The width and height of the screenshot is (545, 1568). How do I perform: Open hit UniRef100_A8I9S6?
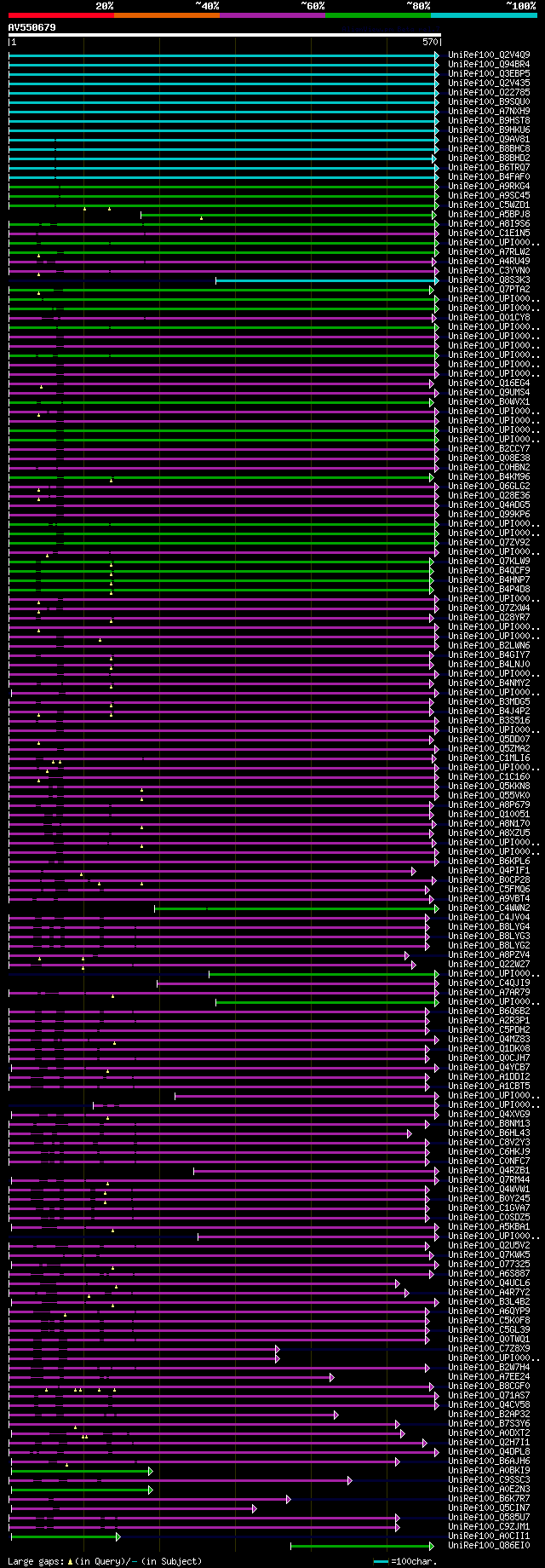489,223
